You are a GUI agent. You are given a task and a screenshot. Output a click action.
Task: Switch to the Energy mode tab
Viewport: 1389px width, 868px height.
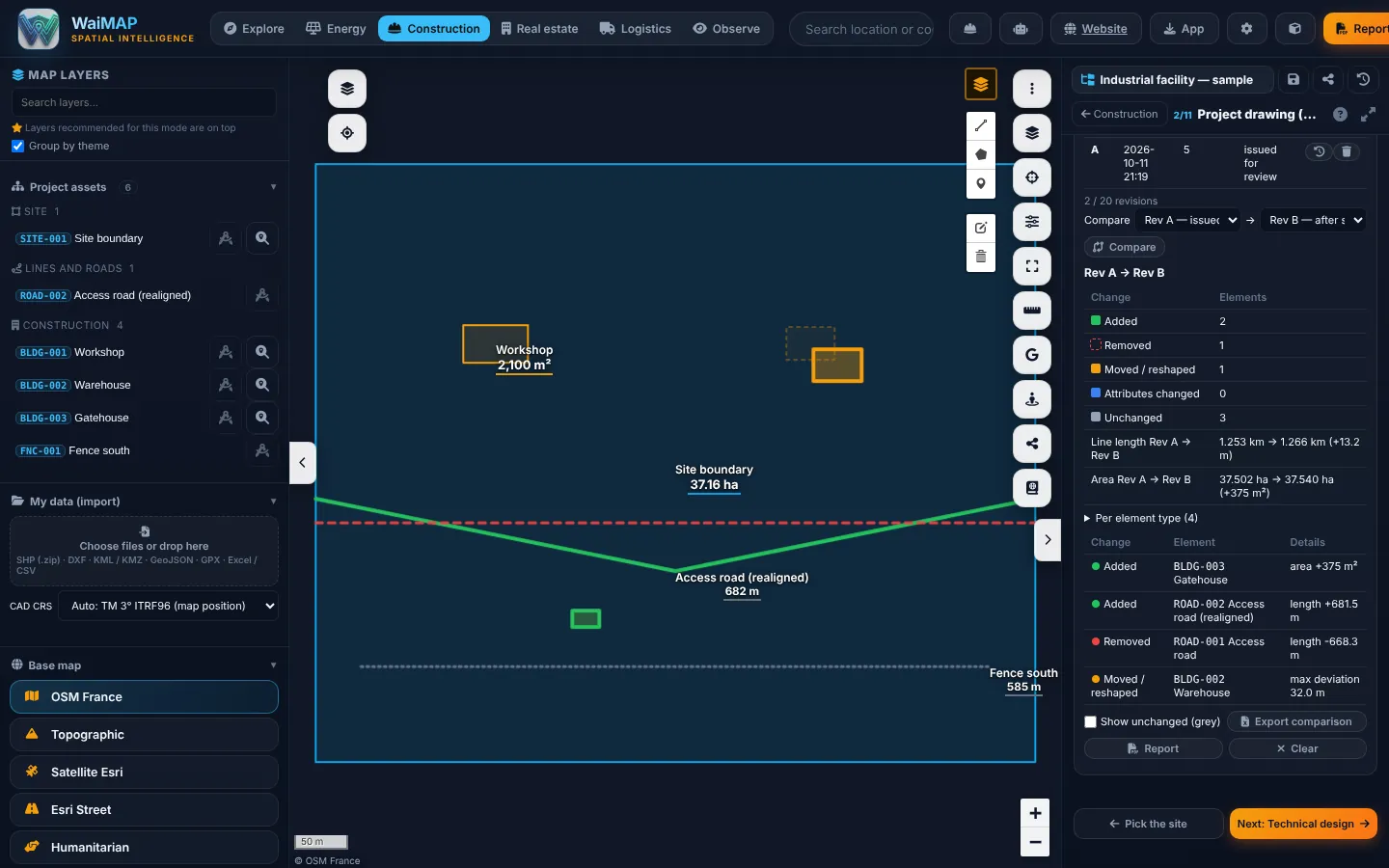336,29
